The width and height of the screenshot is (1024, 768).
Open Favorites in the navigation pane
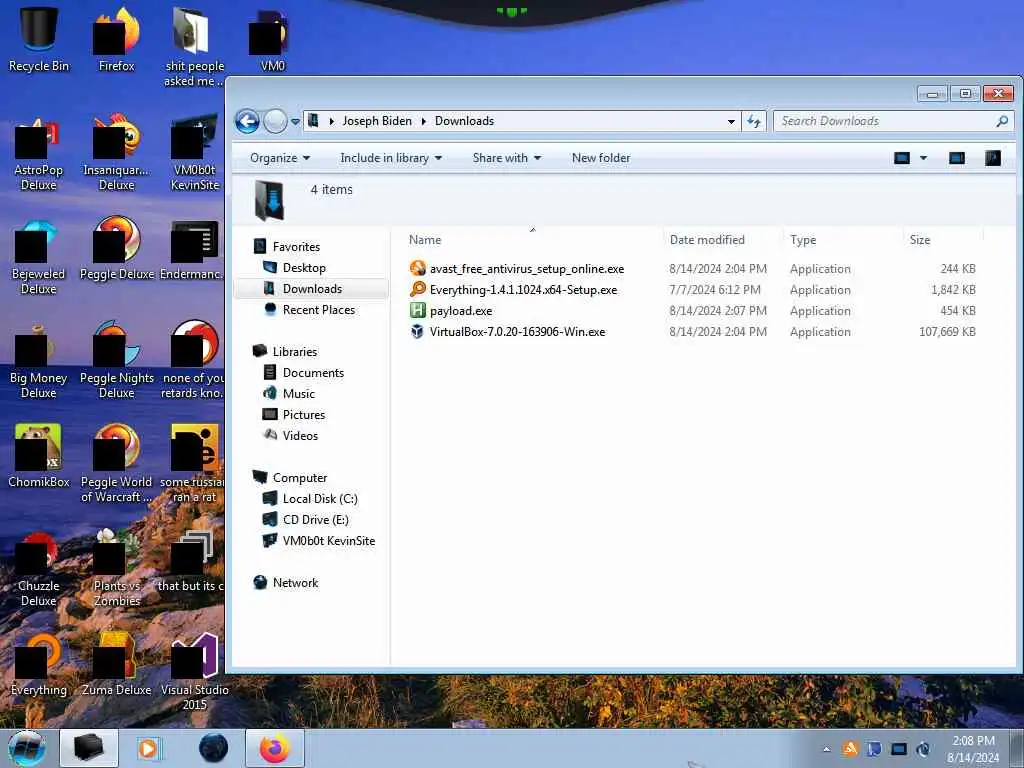[x=296, y=246]
